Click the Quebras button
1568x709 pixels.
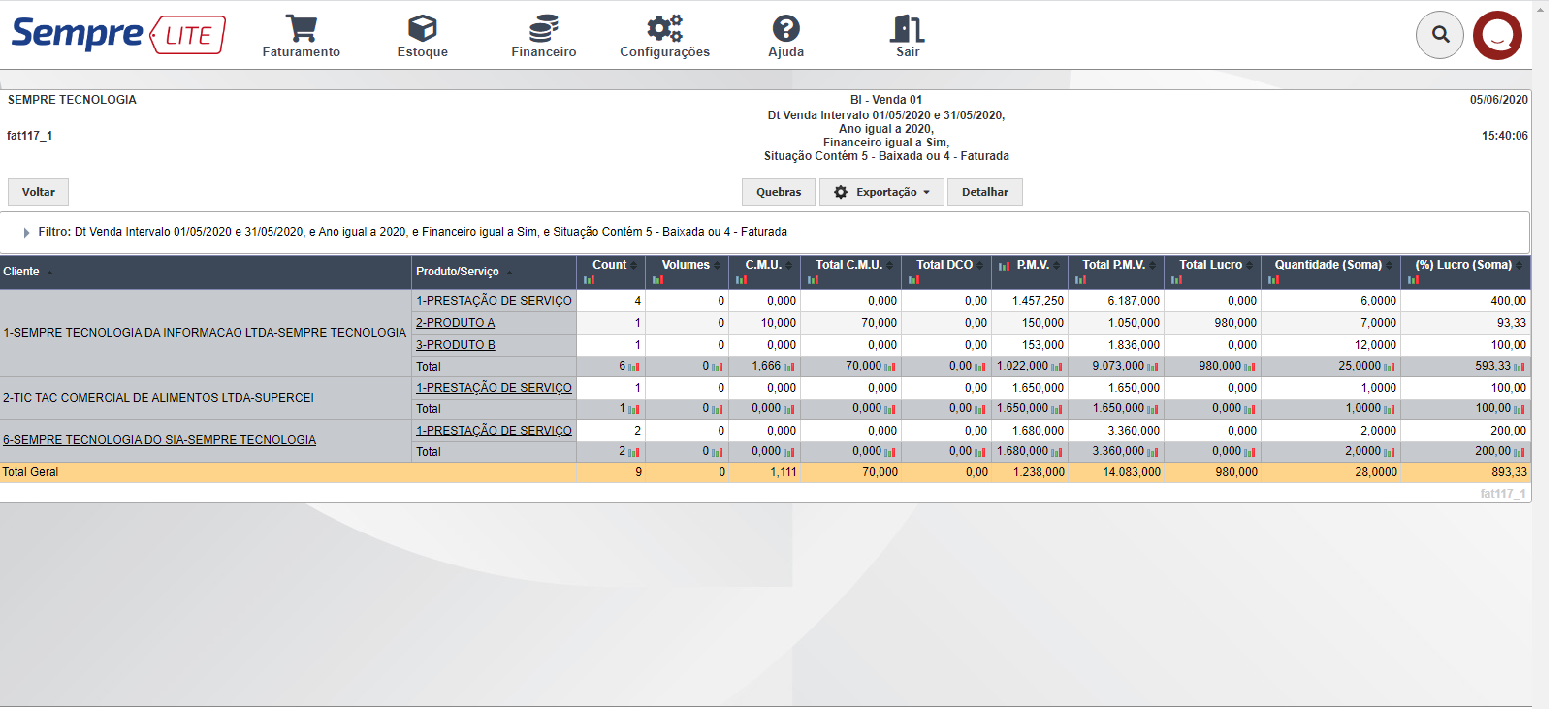[x=779, y=192]
